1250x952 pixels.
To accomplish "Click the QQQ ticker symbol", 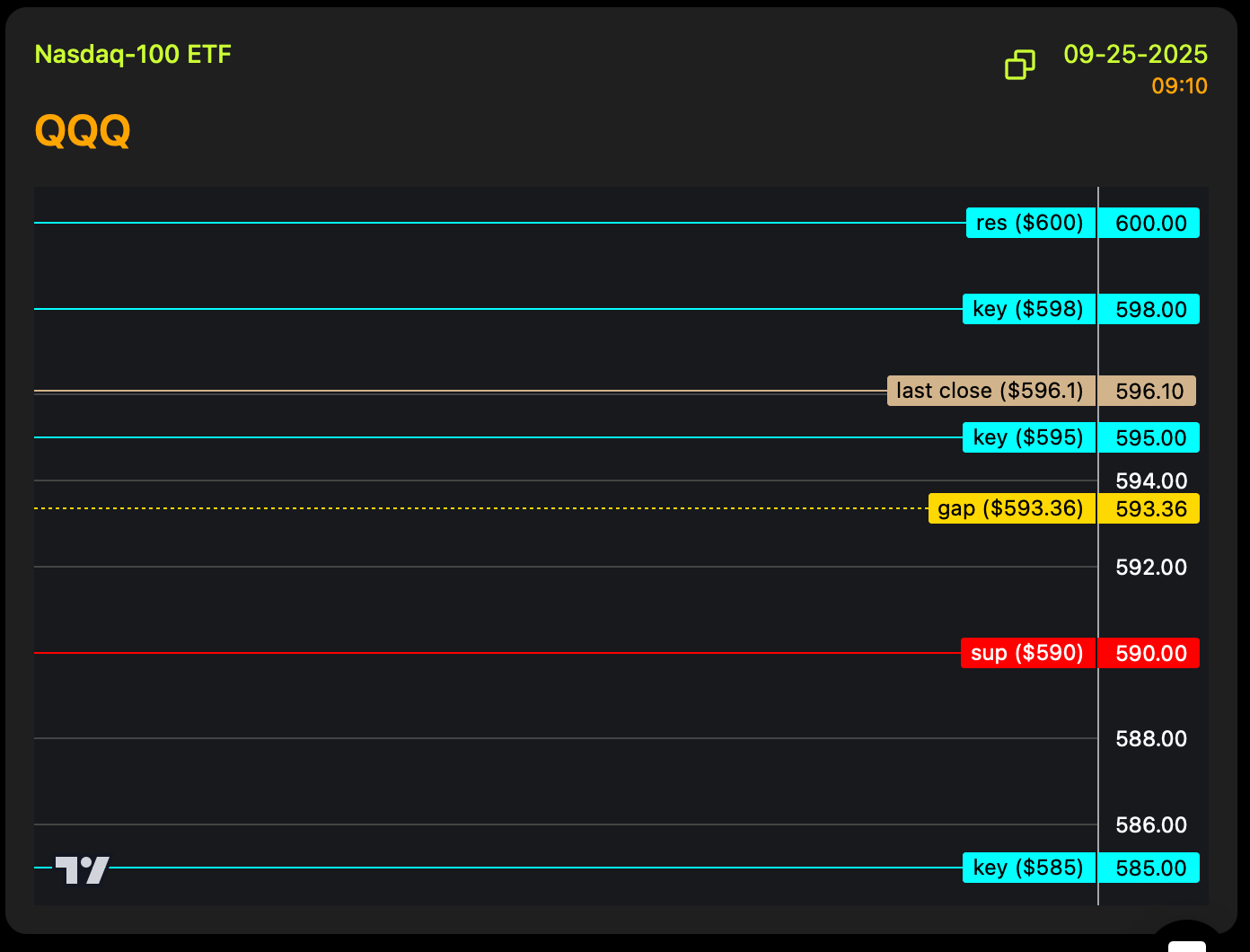I will (83, 131).
